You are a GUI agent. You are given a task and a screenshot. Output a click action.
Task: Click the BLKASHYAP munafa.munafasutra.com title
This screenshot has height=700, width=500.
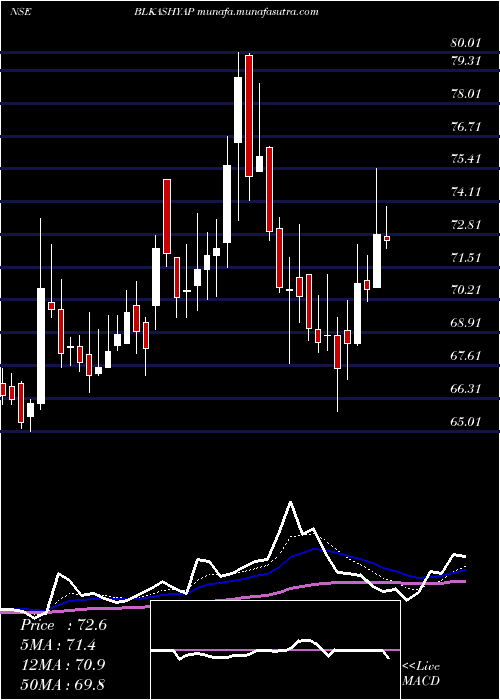pos(226,12)
